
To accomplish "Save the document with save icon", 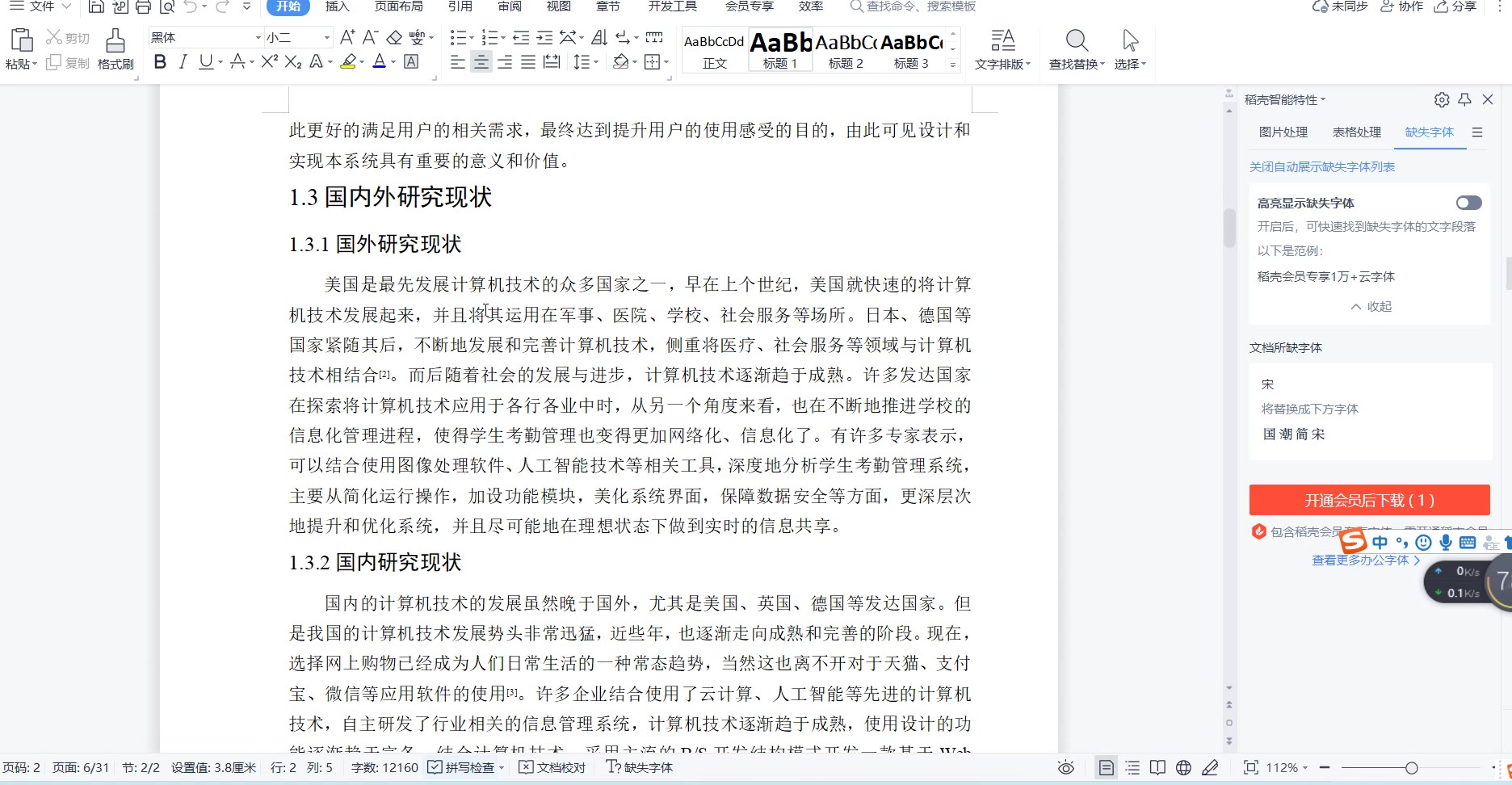I will click(96, 6).
